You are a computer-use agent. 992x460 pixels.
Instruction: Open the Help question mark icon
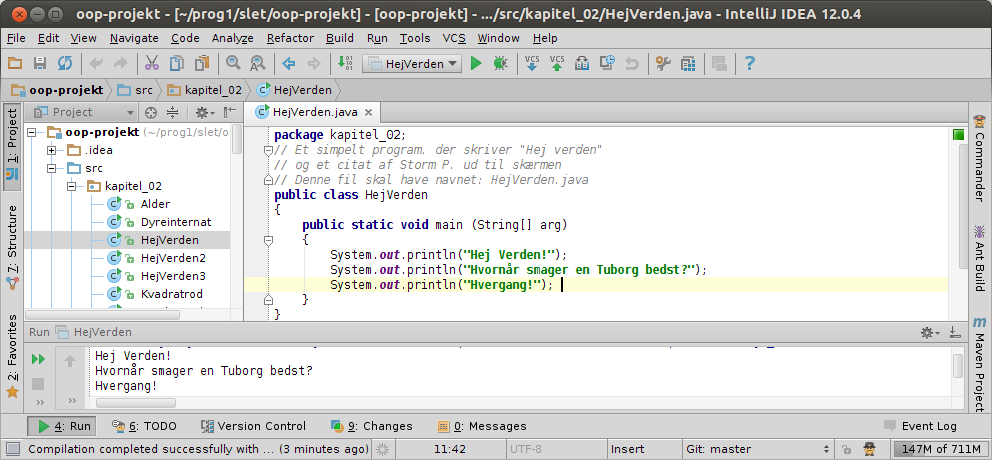[750, 63]
